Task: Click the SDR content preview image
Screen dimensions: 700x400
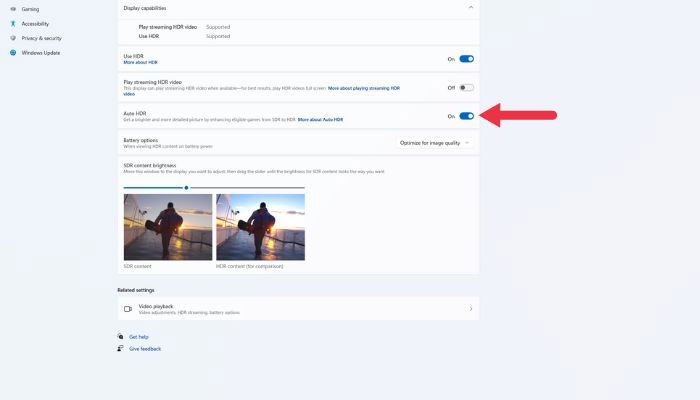Action: click(x=168, y=227)
